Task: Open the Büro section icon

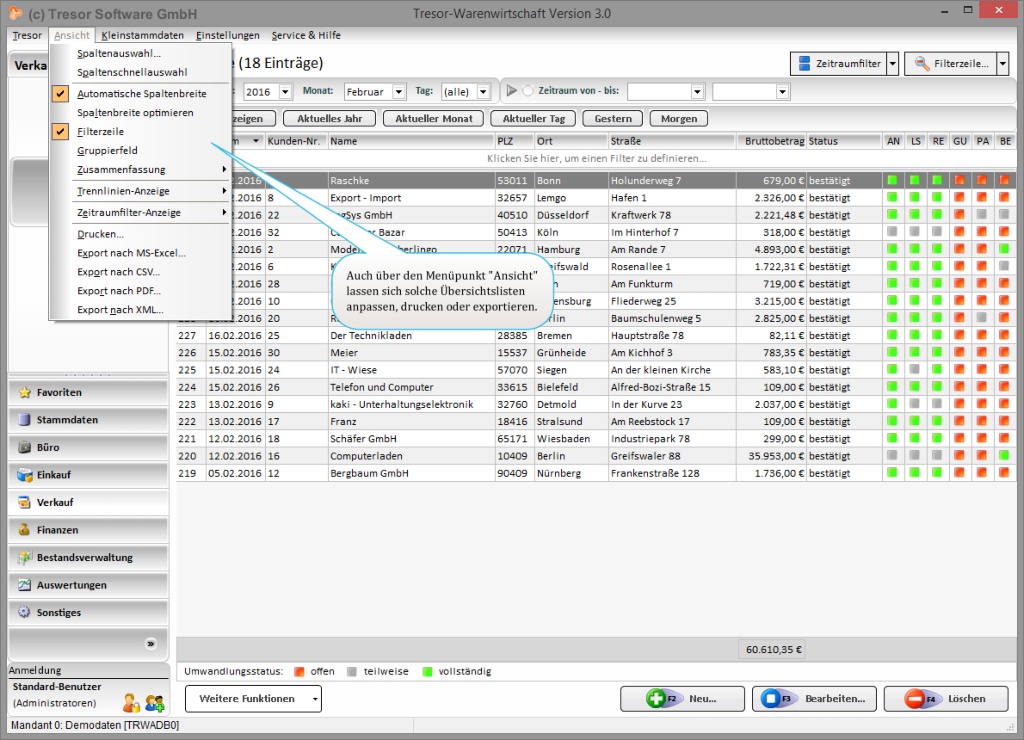Action: tap(25, 447)
